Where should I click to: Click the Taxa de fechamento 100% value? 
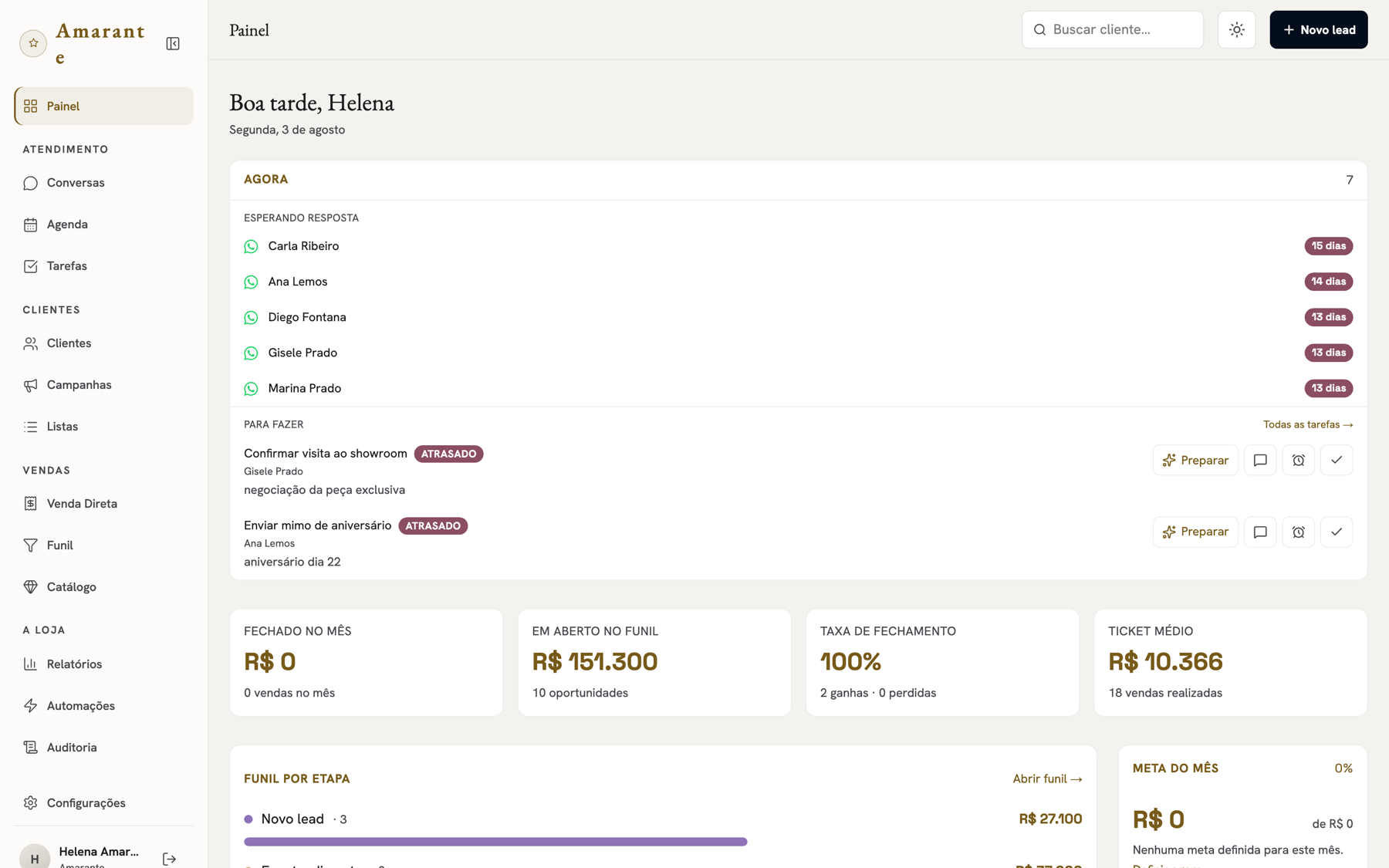tap(850, 662)
